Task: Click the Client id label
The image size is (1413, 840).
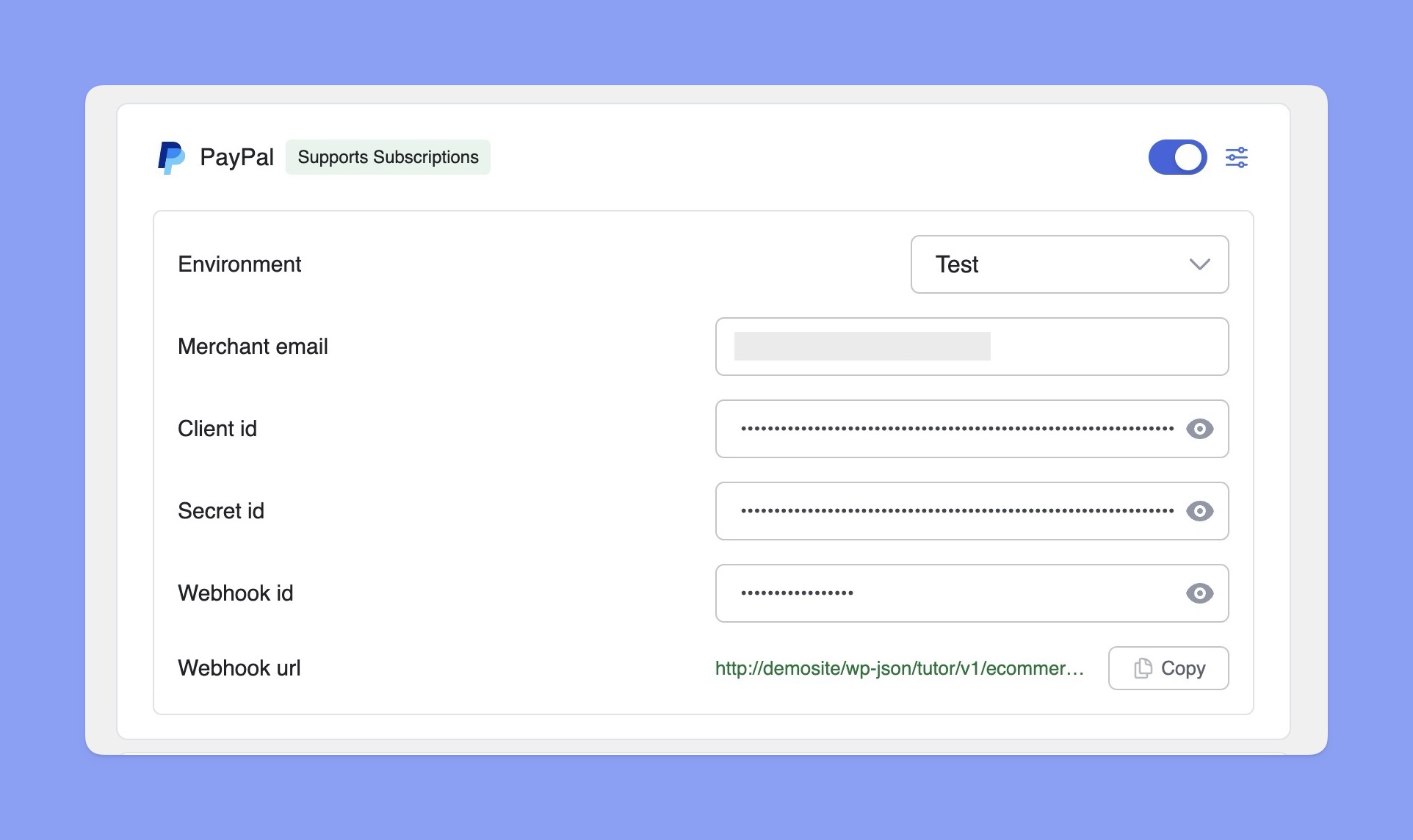Action: [x=217, y=429]
